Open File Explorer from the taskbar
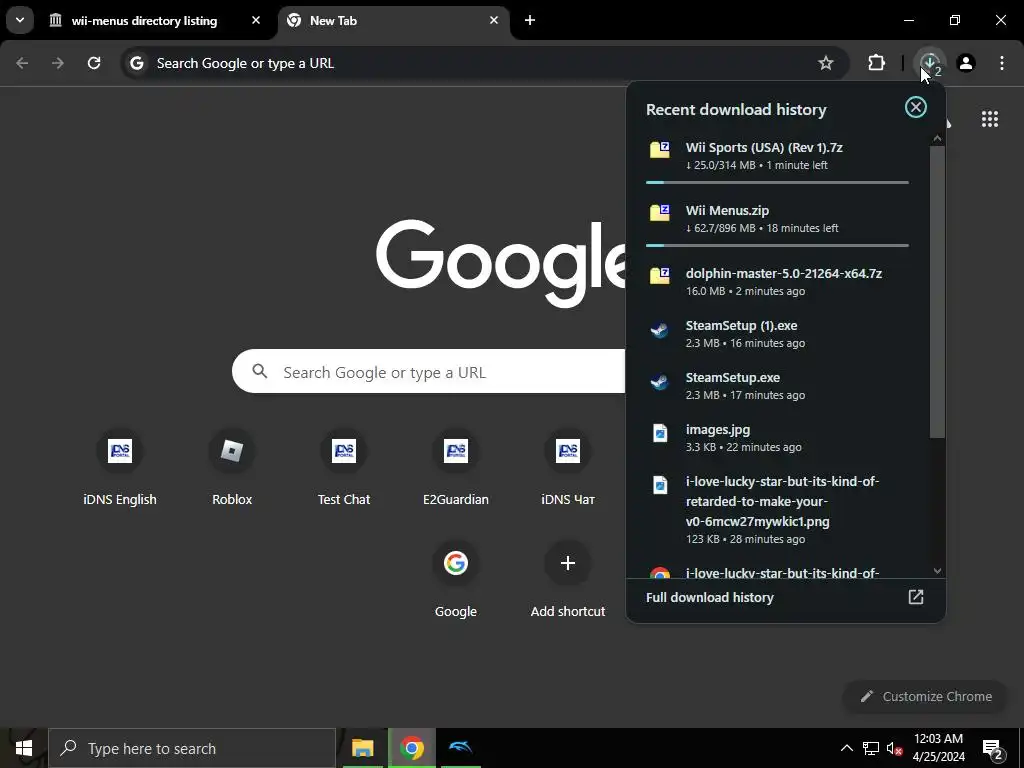The height and width of the screenshot is (768, 1024). tap(362, 748)
